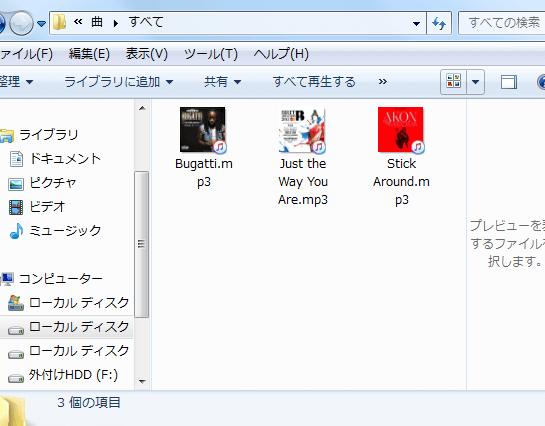The image size is (545, 426).
Task: Open the 編集(E) menu
Action: pyautogui.click(x=89, y=54)
